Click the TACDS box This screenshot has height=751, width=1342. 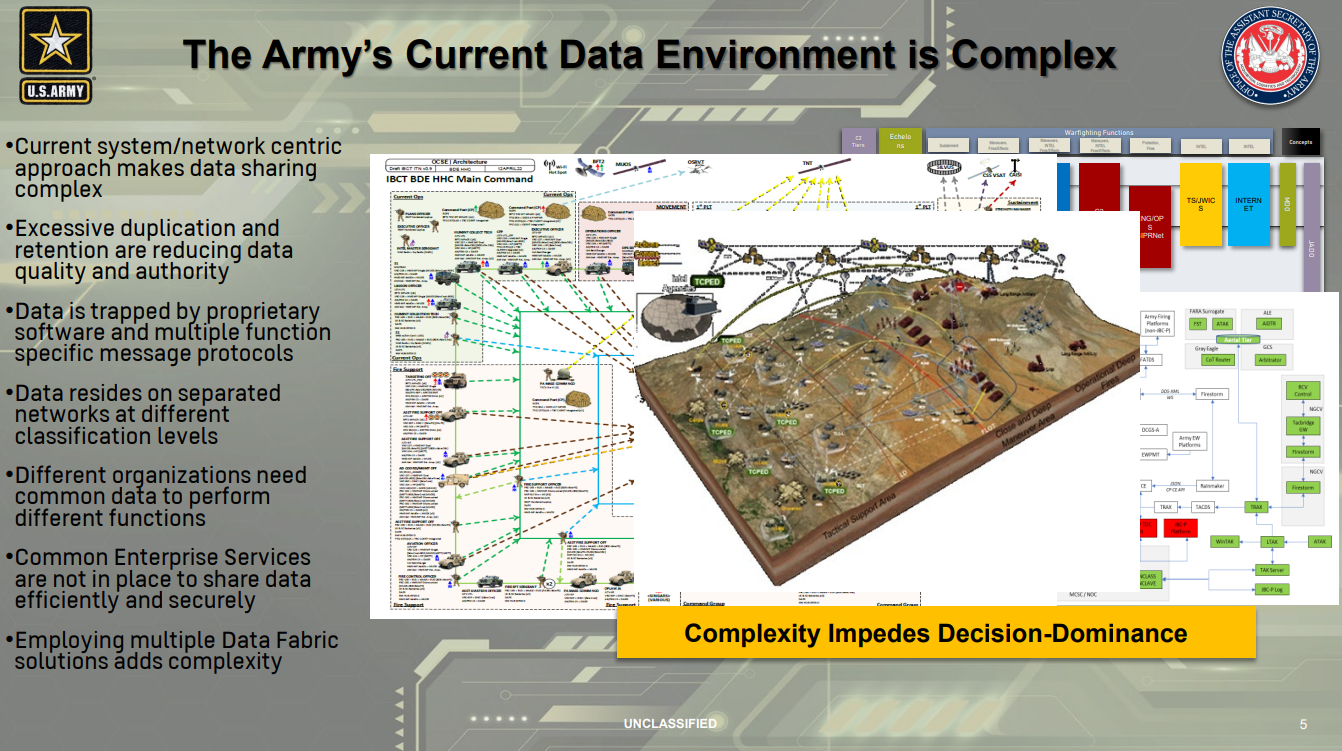[1202, 507]
